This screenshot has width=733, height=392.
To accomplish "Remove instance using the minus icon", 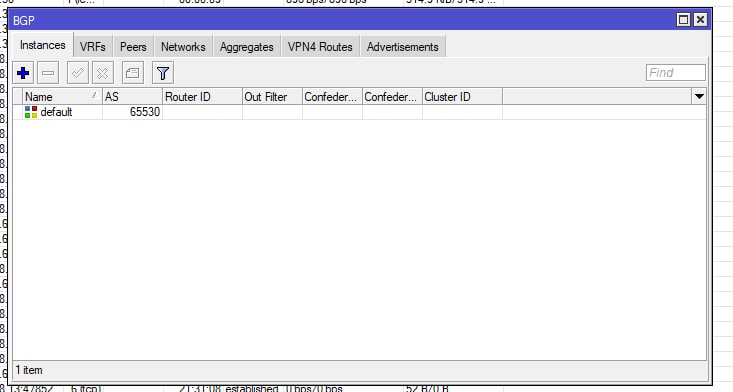I will (48, 73).
